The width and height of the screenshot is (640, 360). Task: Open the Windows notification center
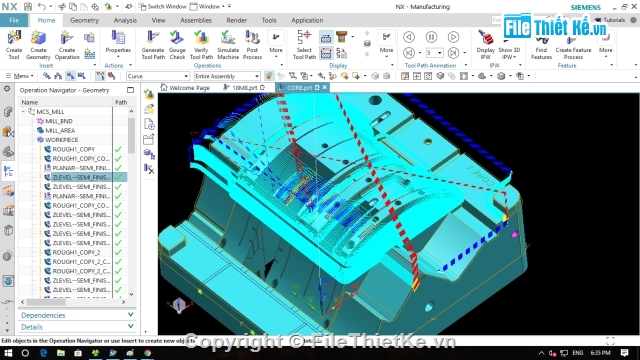pos(624,353)
